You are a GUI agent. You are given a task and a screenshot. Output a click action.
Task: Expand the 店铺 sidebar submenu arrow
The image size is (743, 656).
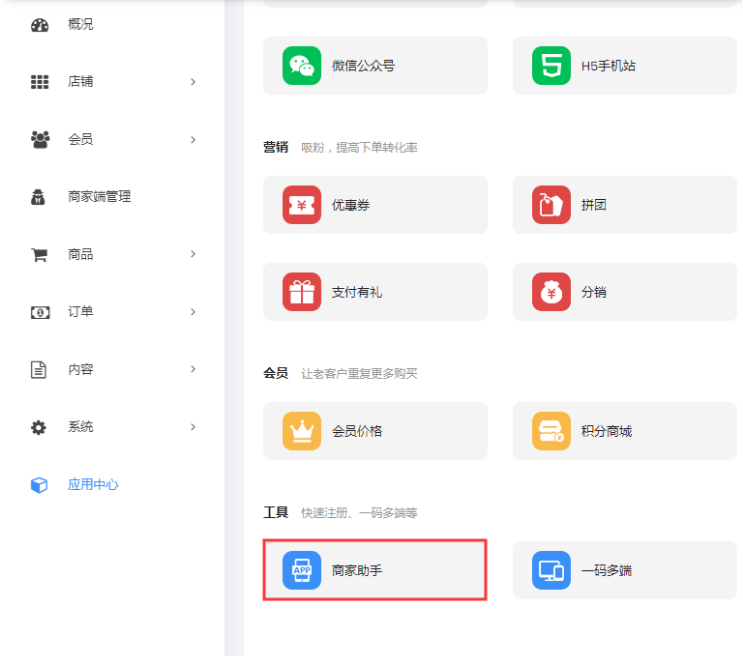[193, 82]
